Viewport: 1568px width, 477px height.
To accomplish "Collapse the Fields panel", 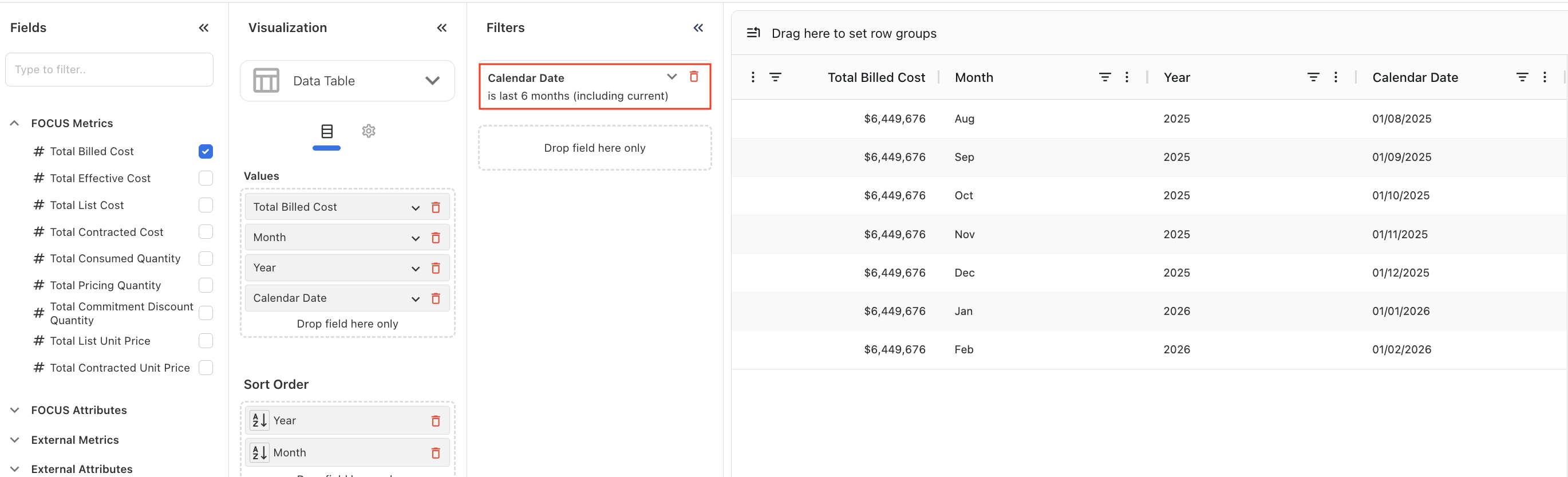I will 203,28.
